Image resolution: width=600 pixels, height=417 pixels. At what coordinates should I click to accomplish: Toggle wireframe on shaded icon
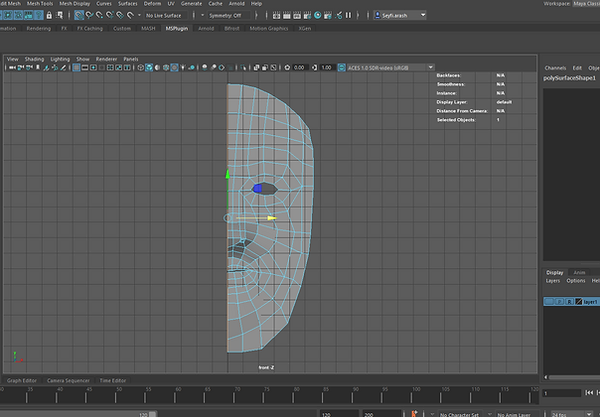coord(166,68)
